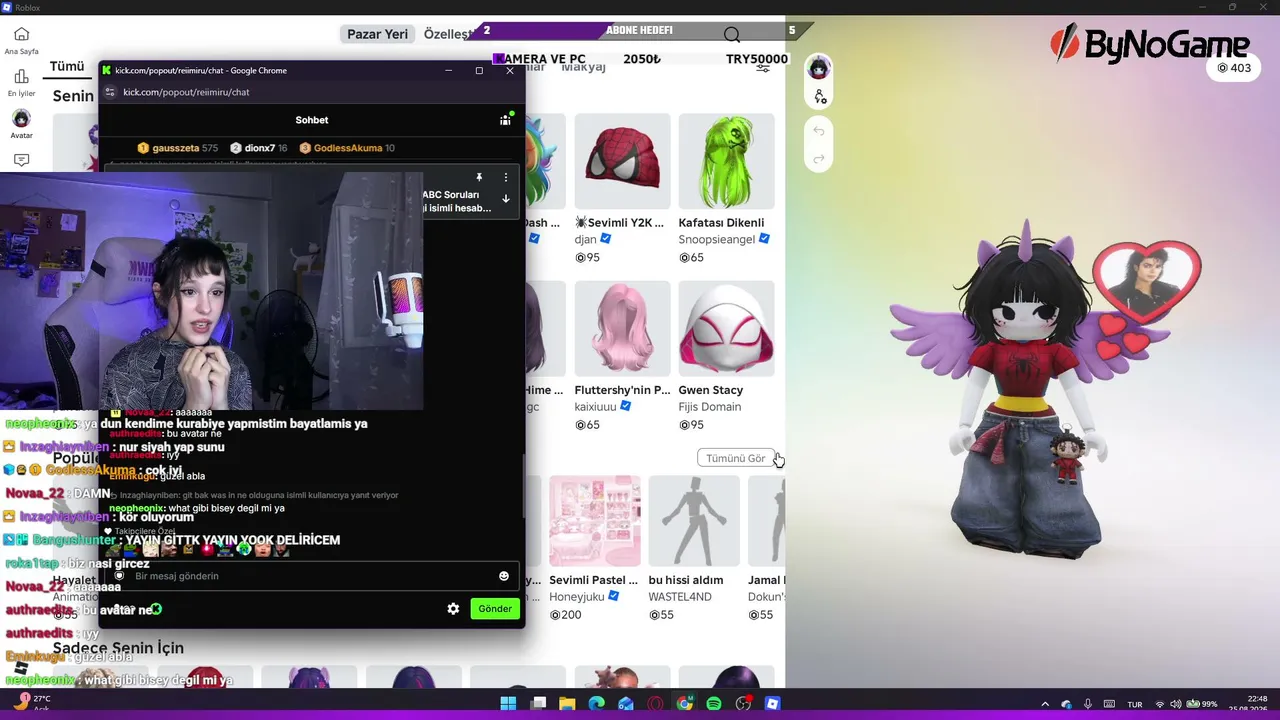The image size is (1280, 720).
Task: Open creator link kaixiuuu
Action: [x=595, y=406]
